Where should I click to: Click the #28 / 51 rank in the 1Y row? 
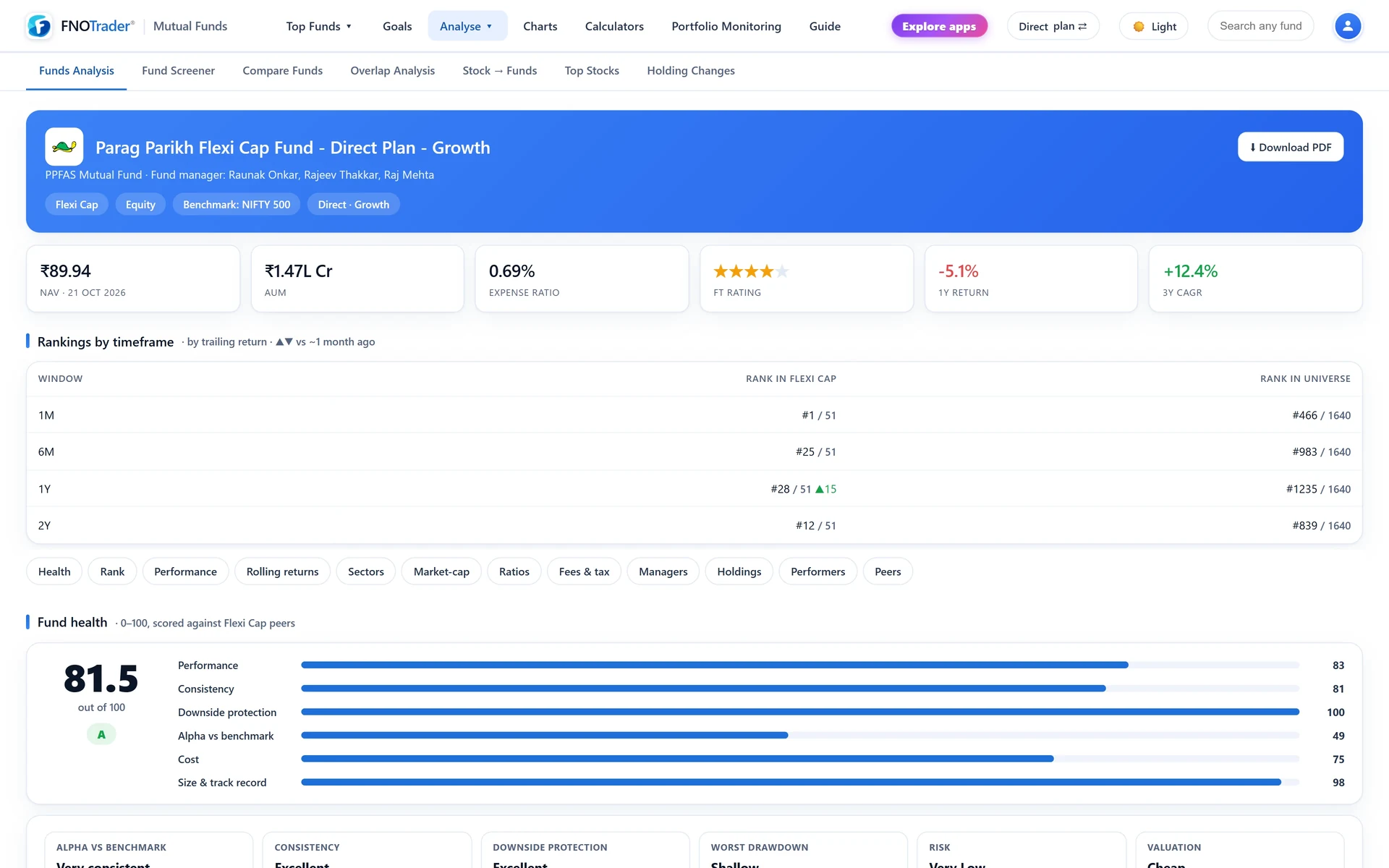tap(791, 489)
